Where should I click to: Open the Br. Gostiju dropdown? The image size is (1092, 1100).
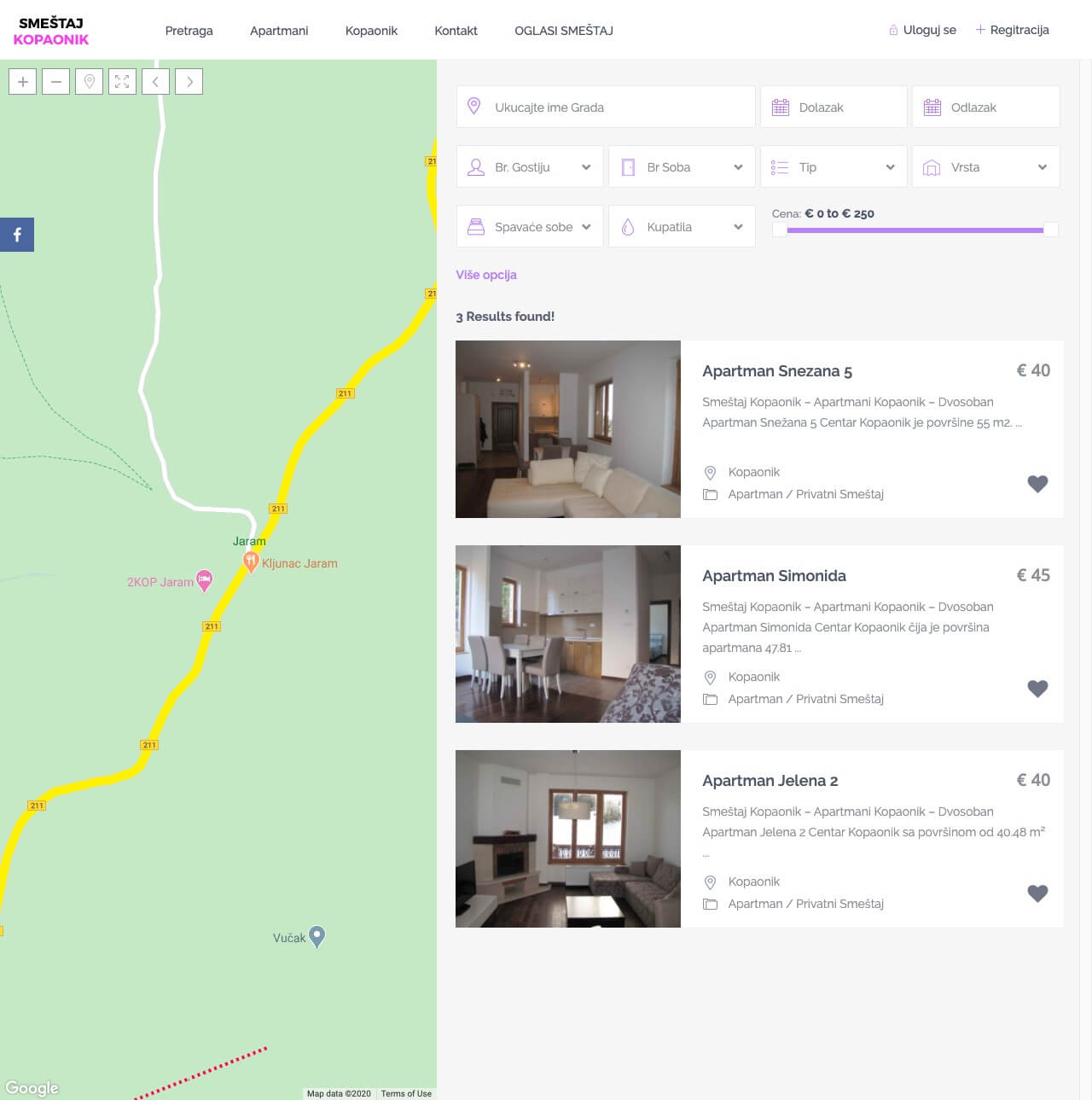(x=530, y=167)
